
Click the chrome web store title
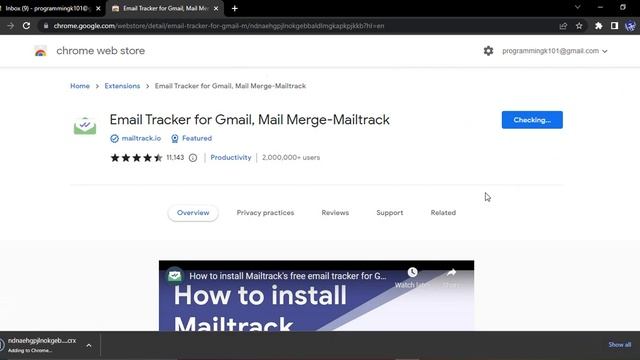[x=100, y=51]
